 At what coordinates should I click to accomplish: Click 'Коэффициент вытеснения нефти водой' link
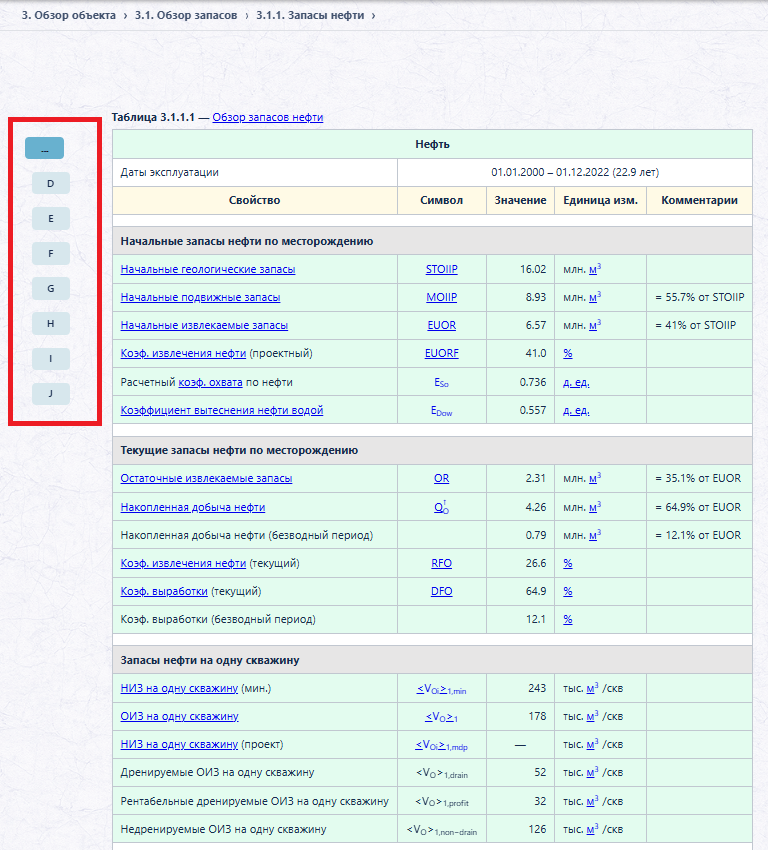(x=222, y=410)
